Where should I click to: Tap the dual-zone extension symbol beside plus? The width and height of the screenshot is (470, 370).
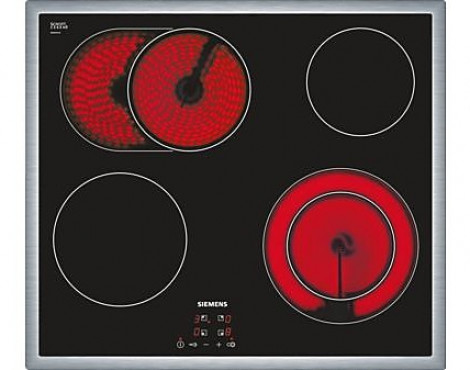pyautogui.click(x=231, y=345)
